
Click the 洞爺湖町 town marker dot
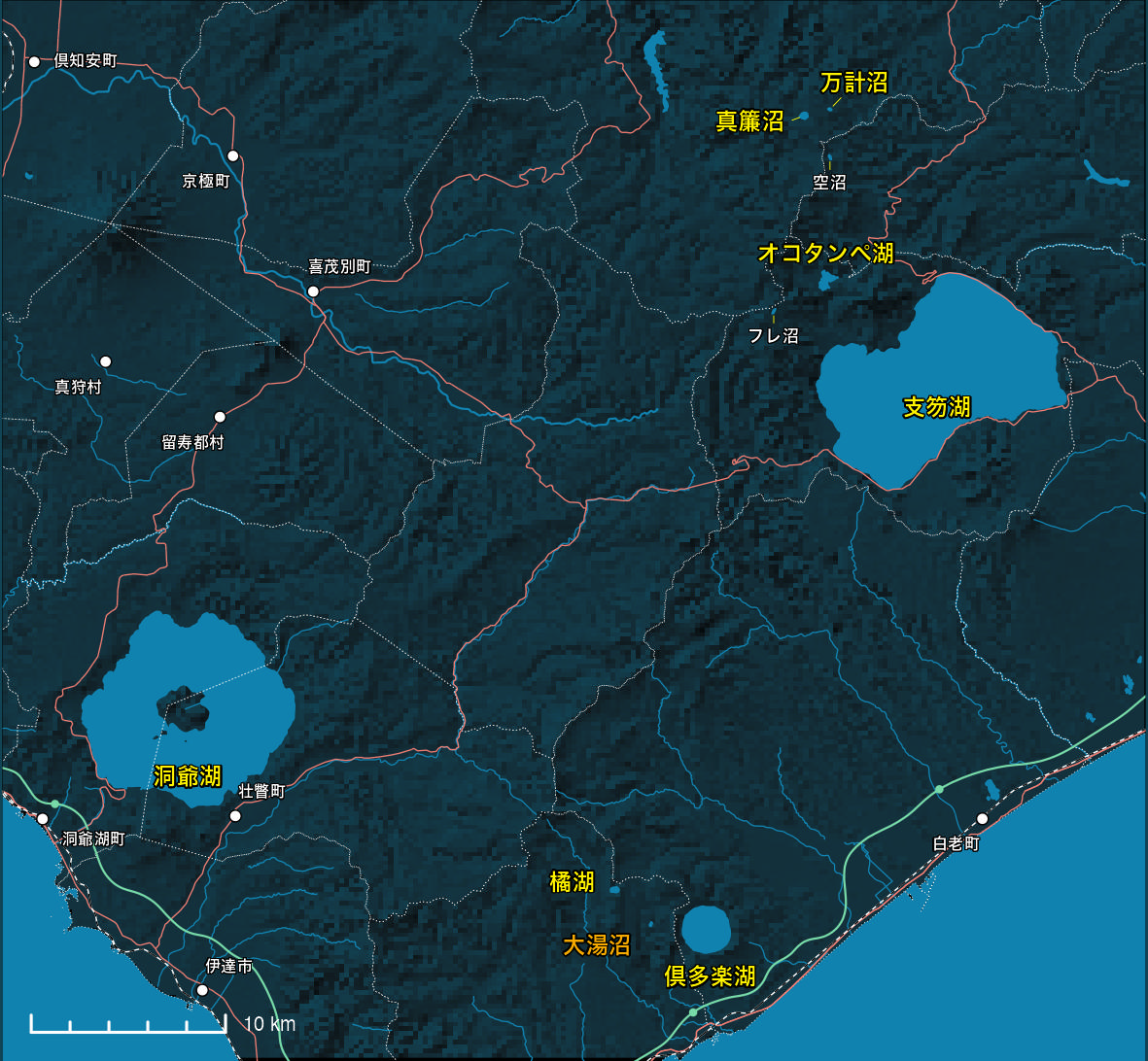(x=43, y=819)
